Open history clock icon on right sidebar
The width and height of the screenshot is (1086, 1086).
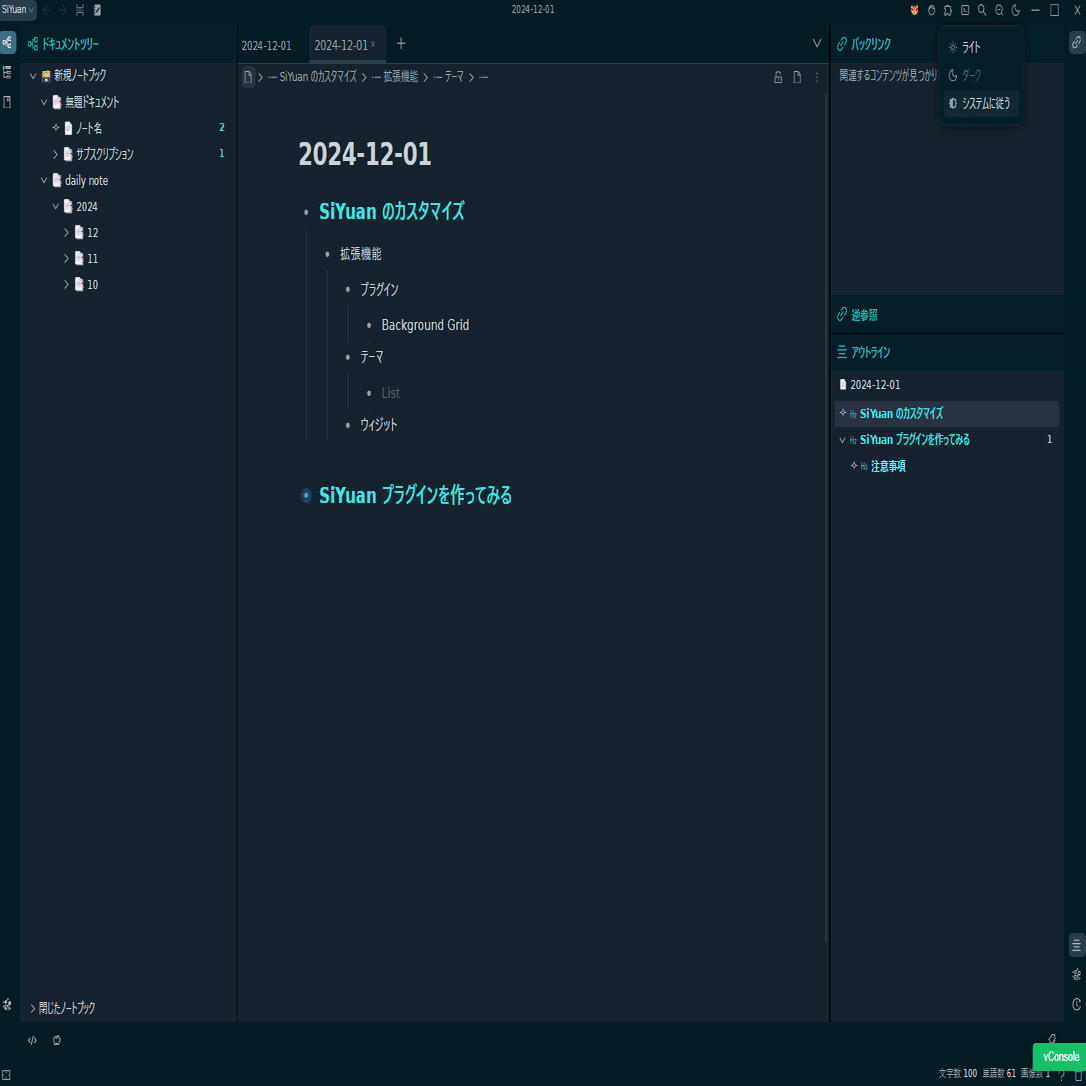tap(1076, 1004)
